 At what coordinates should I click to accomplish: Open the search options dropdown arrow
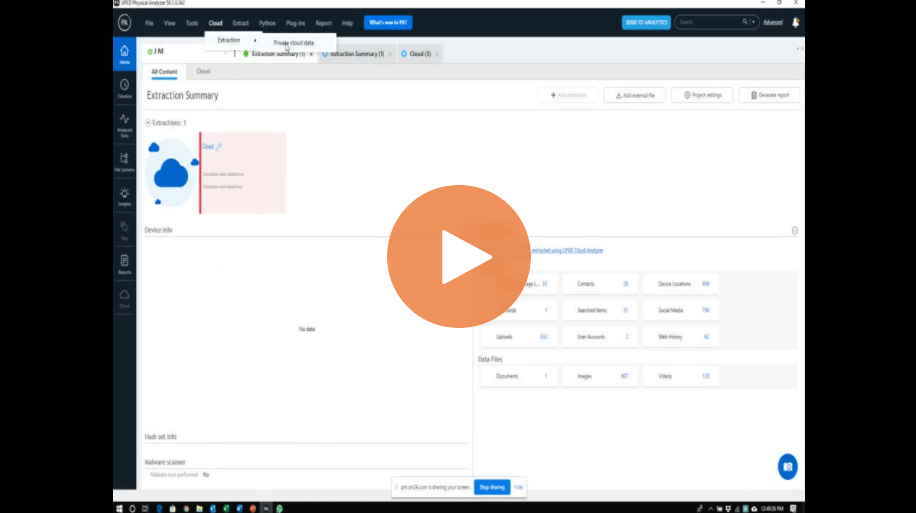(753, 22)
